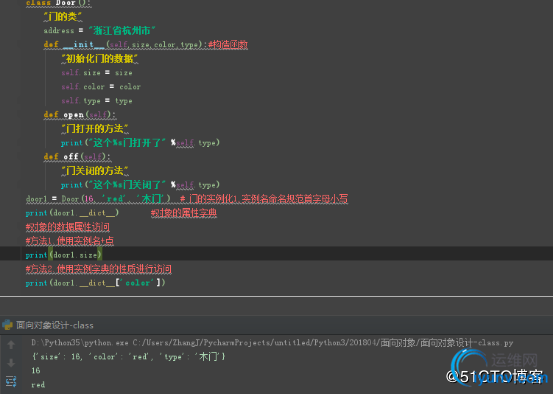
Task: Click the comment '#对象的属性字典'
Action: (x=184, y=213)
